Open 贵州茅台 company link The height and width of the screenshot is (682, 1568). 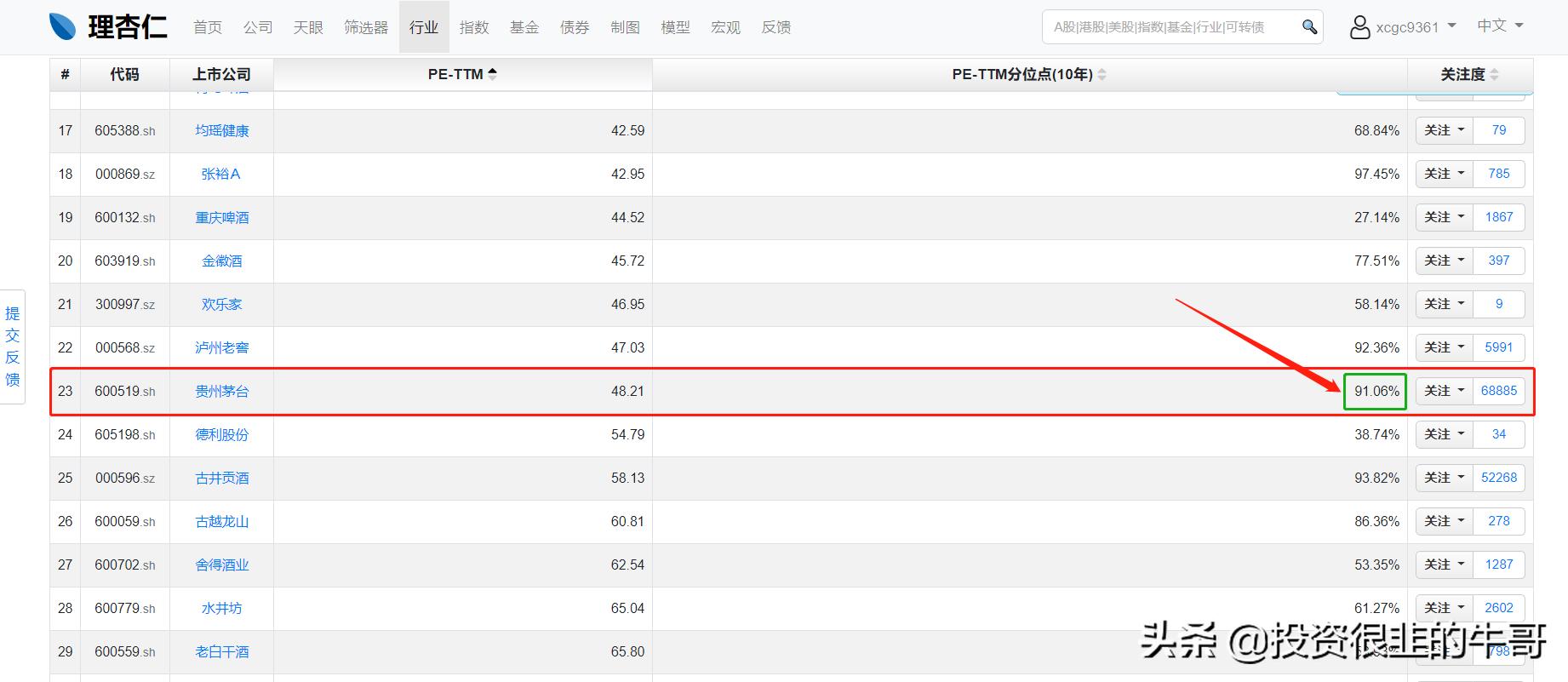pos(222,391)
